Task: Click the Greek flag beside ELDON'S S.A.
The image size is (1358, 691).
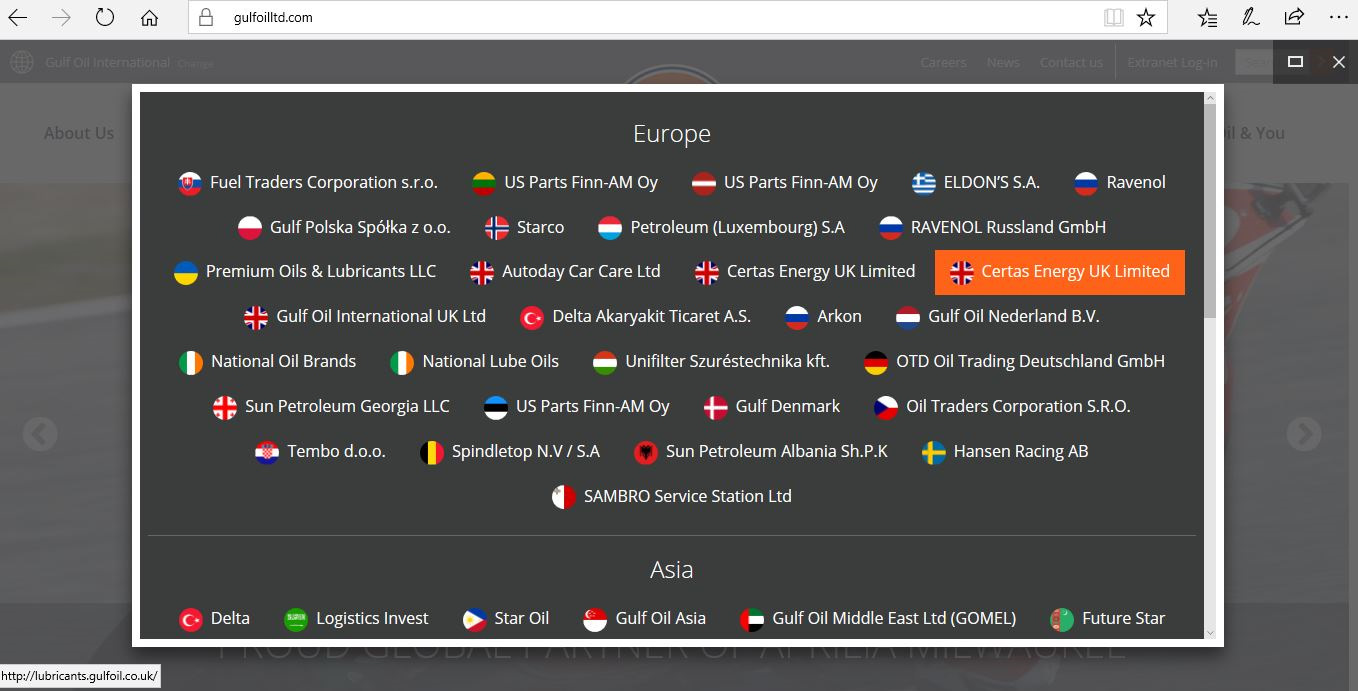Action: pyautogui.click(x=924, y=183)
